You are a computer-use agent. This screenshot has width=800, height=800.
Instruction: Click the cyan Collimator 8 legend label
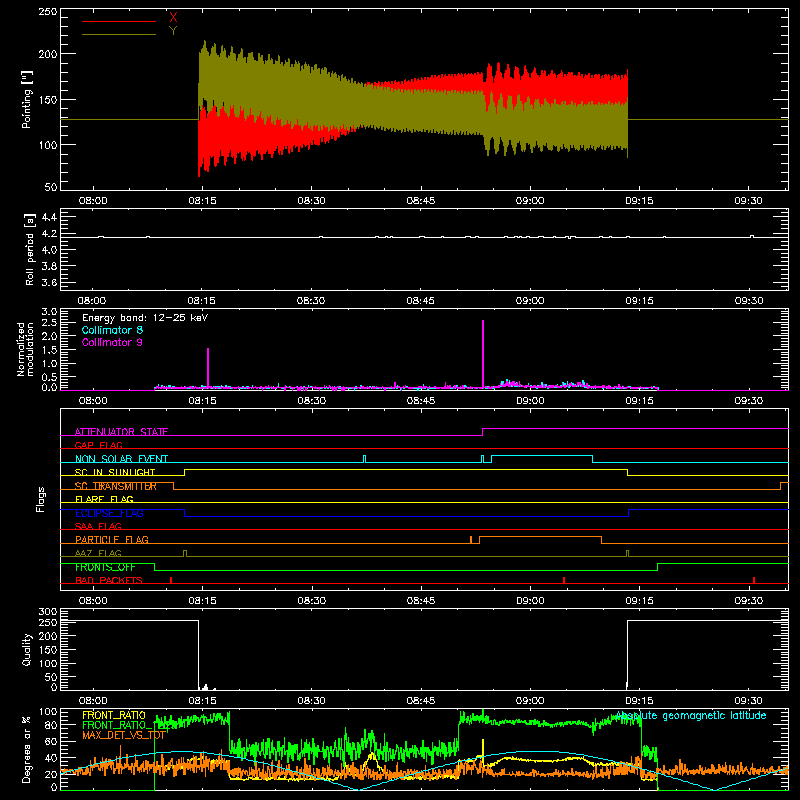coord(112,330)
